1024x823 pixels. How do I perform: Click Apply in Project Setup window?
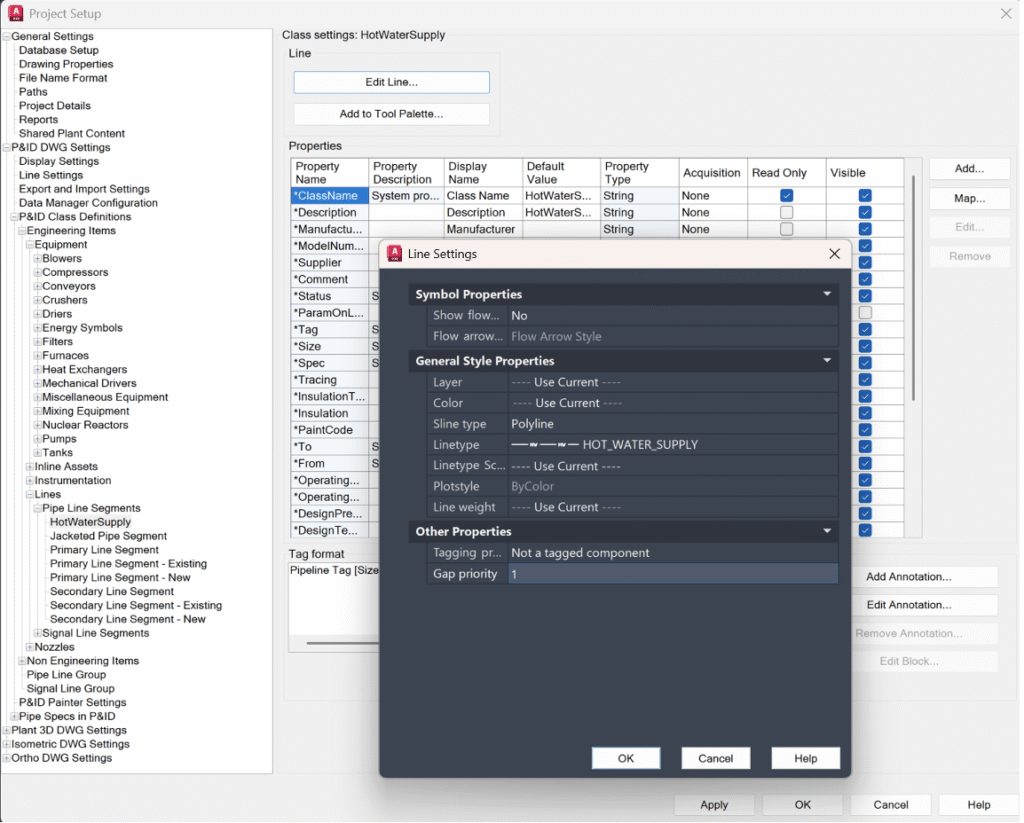point(714,805)
